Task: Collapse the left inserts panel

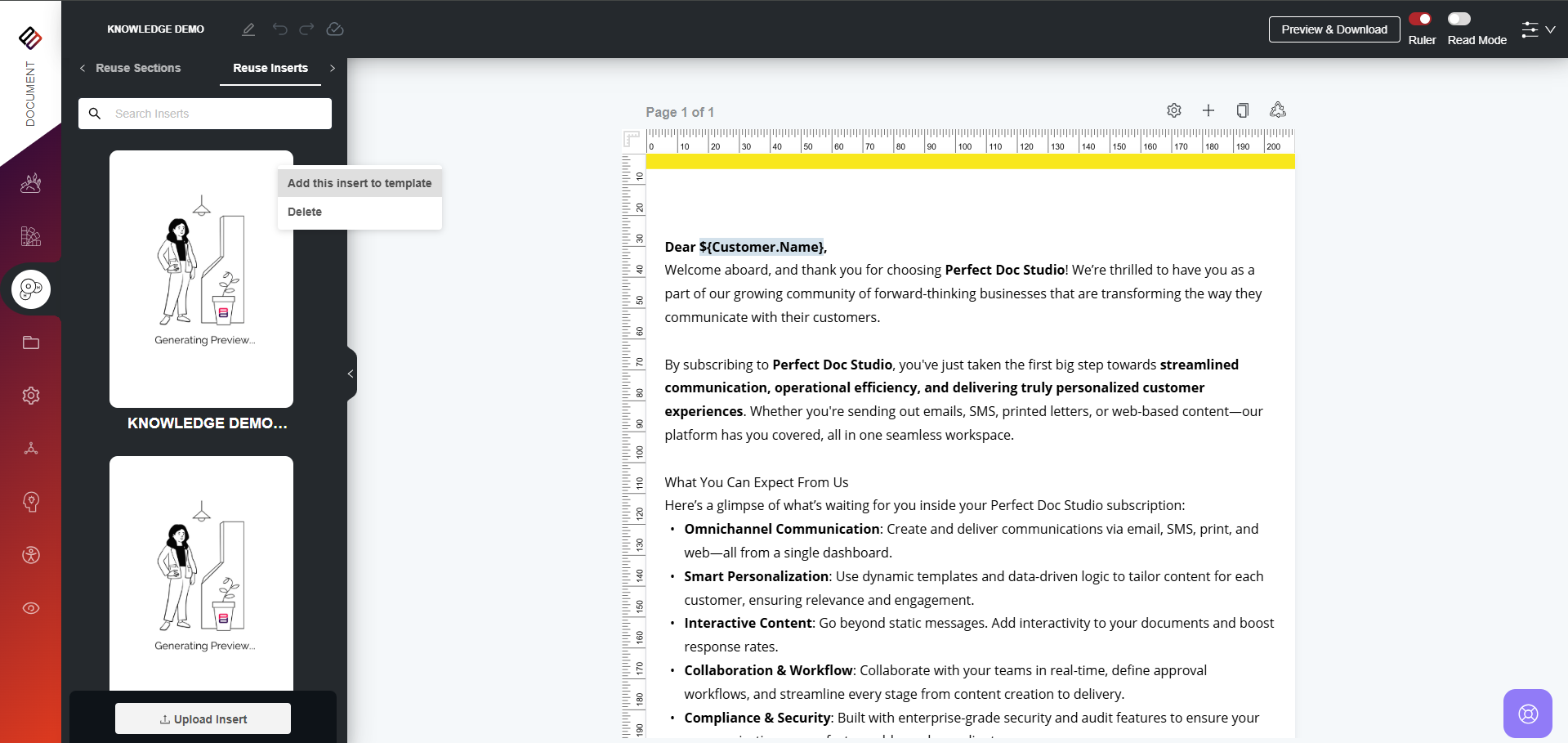Action: coord(351,374)
